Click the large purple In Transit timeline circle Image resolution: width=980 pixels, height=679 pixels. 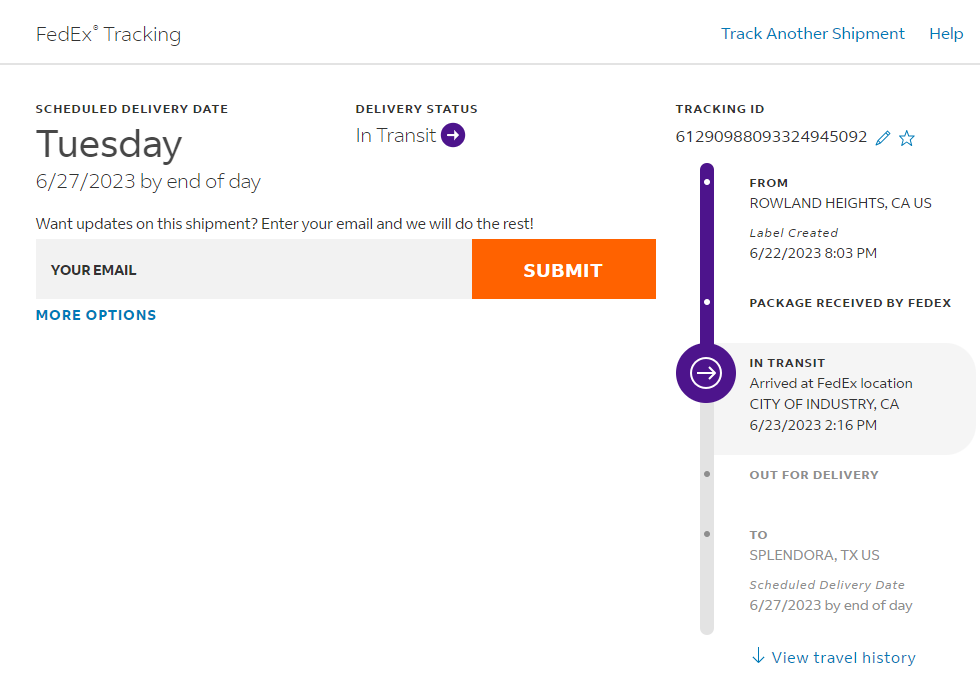tap(706, 373)
